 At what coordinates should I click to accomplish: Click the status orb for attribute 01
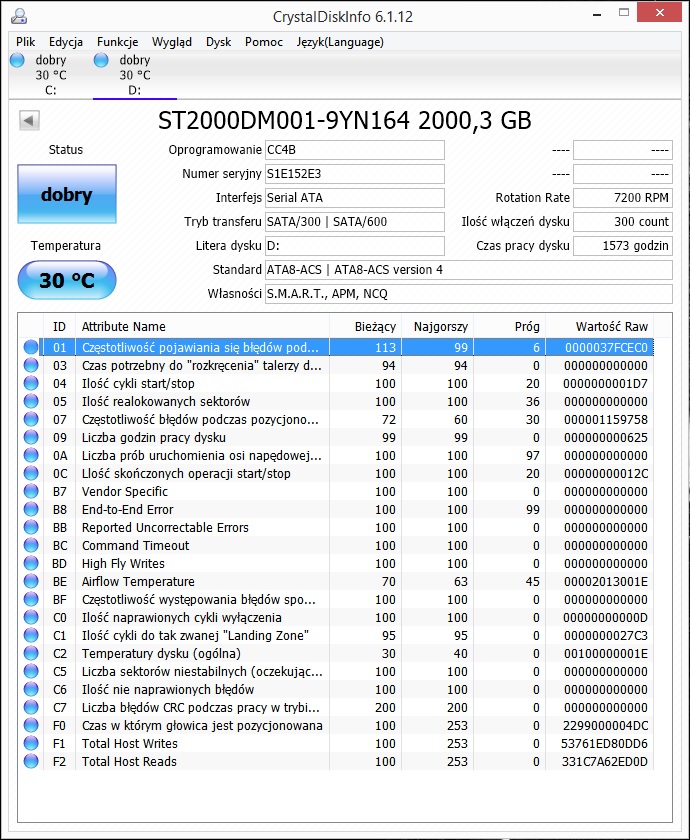click(x=31, y=347)
